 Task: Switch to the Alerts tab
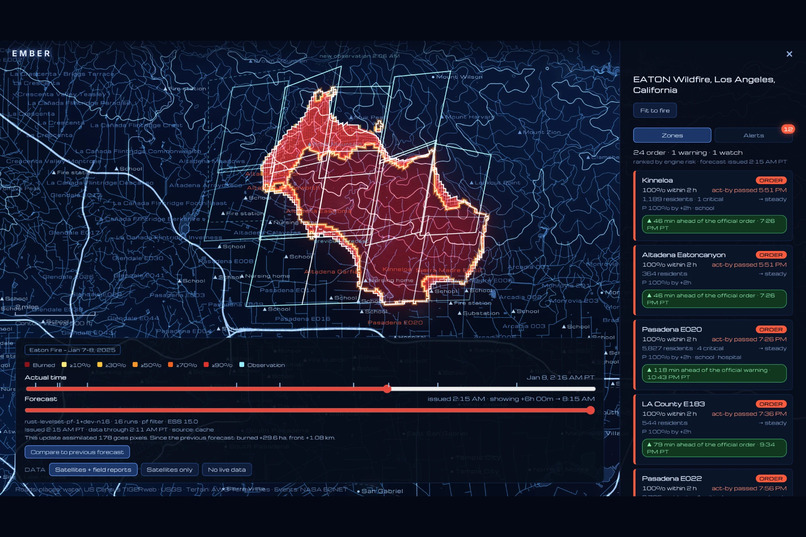click(x=754, y=135)
